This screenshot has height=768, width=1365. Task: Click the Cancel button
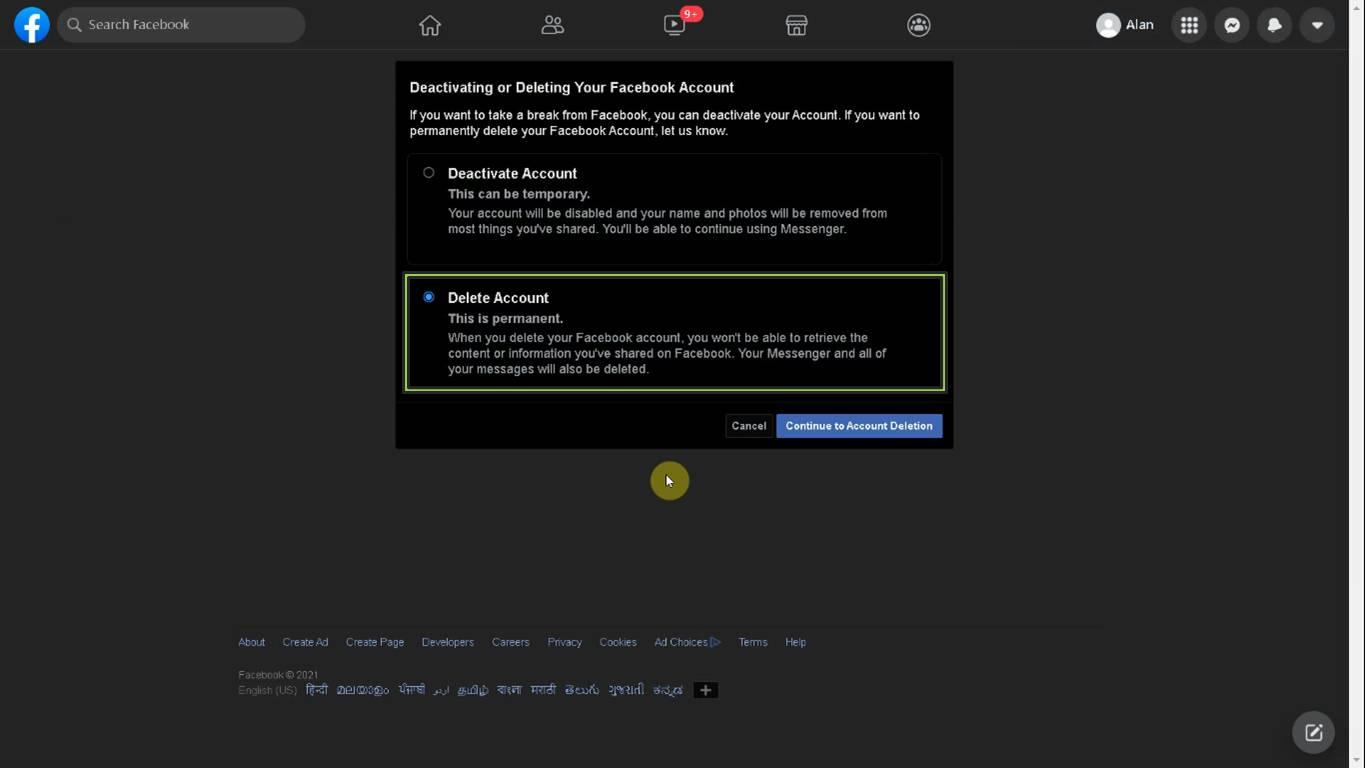[x=749, y=426]
